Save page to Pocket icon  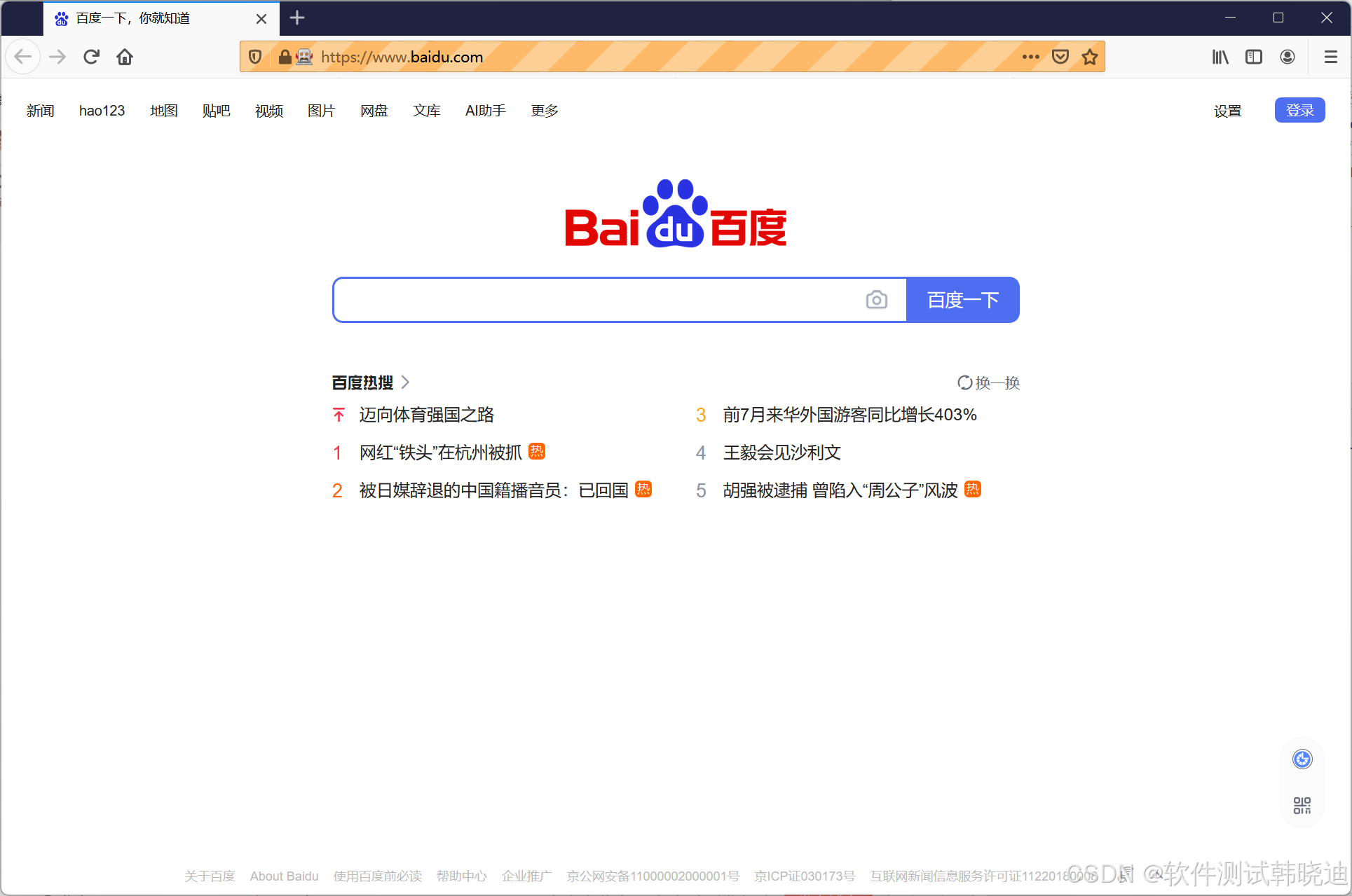(x=1060, y=57)
